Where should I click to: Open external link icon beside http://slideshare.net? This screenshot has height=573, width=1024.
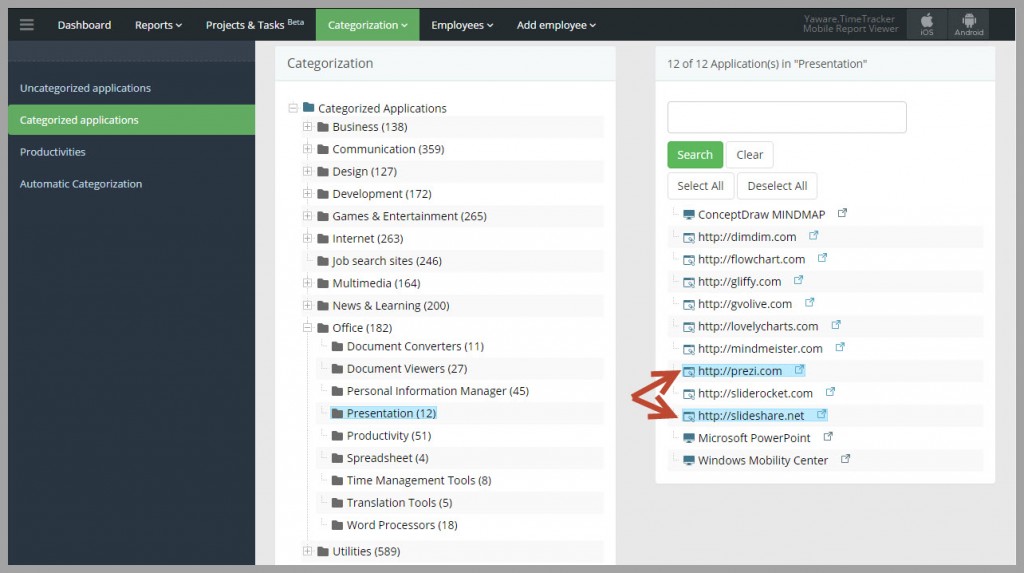click(x=822, y=414)
